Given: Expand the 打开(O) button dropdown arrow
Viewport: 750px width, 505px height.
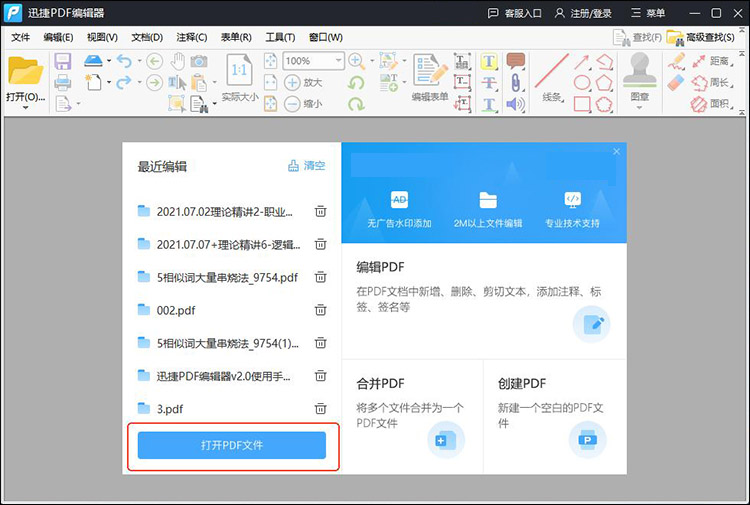Looking at the screenshot, I should (x=25, y=108).
